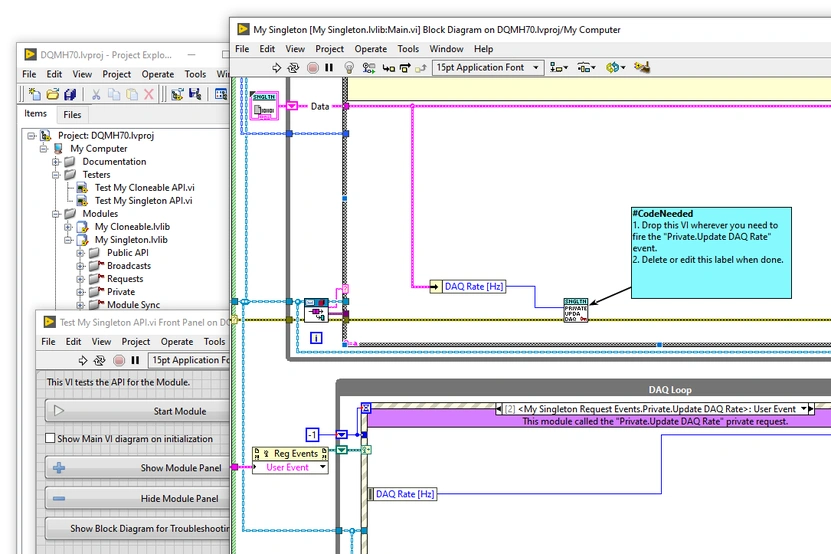Click Save Project icon in Project Explorer toolbar
Image resolution: width=831 pixels, height=554 pixels.
point(195,94)
